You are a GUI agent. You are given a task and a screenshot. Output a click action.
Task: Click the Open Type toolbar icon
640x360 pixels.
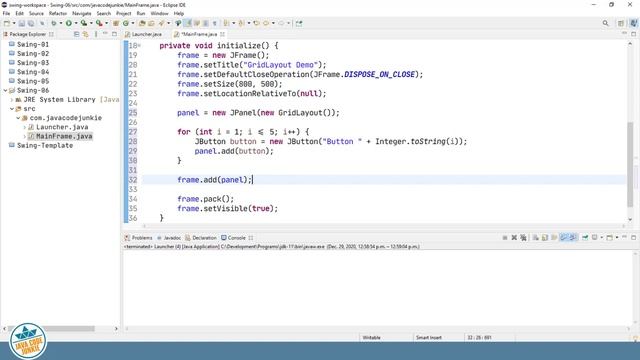coord(142,23)
